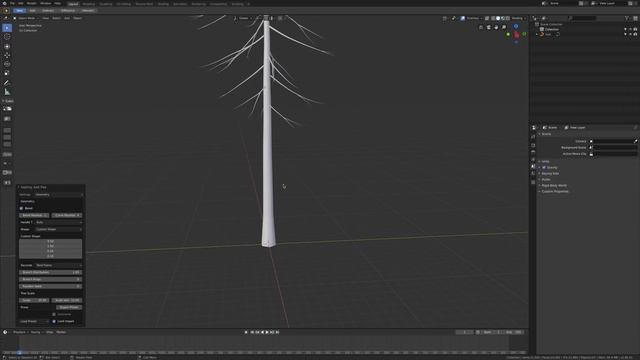Switch viewport to wireframe shading icon

click(493, 18)
